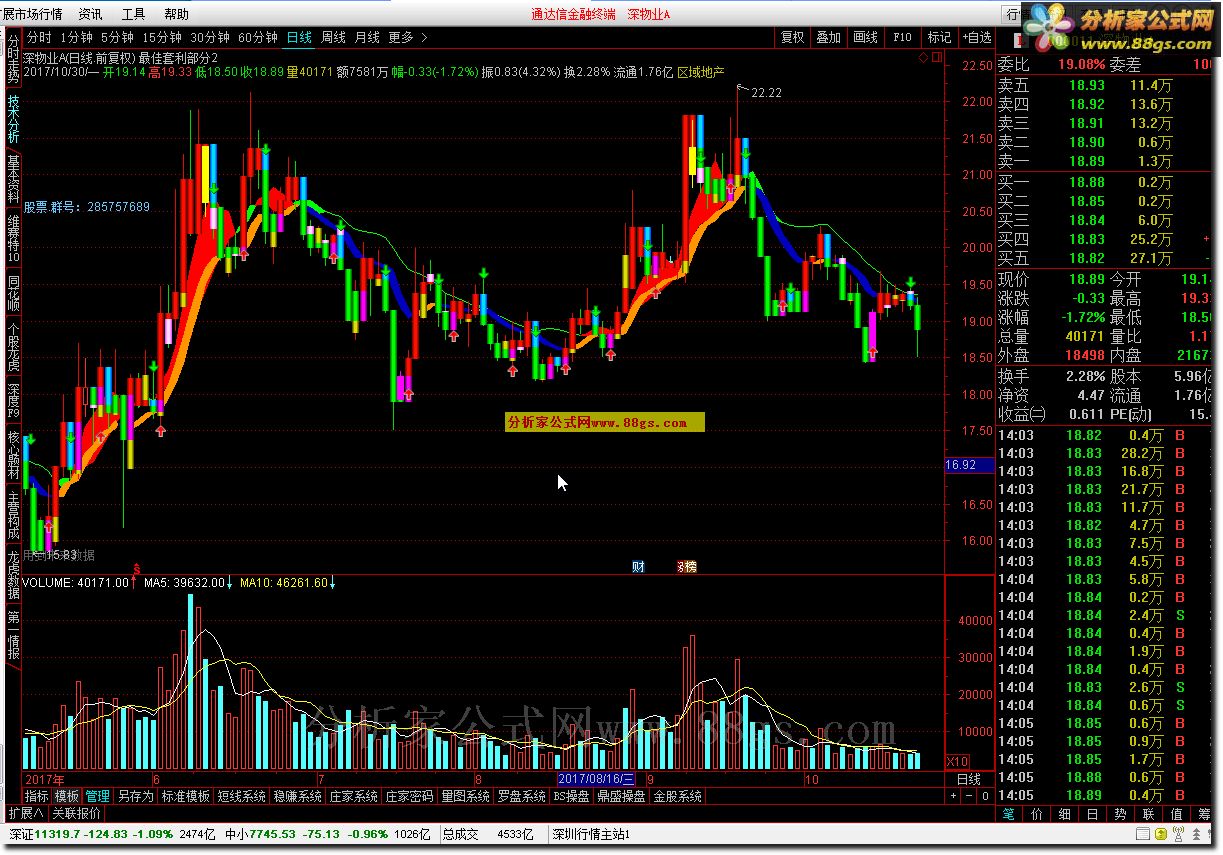Choose the 鼎盛操盘 template
Screen dimensions: 1223x855
point(621,797)
